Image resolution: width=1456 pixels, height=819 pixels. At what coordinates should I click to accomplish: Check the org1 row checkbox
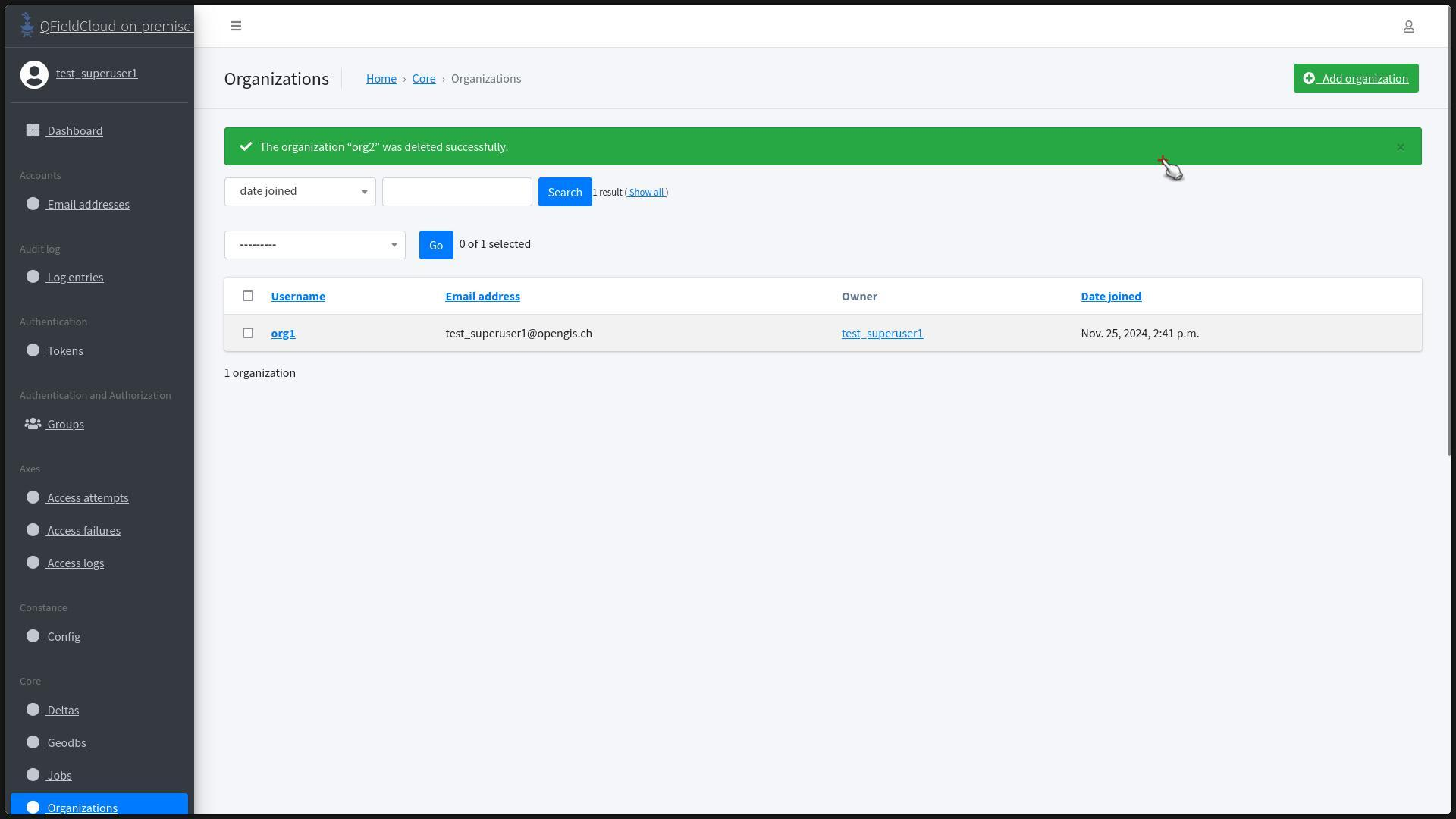248,333
